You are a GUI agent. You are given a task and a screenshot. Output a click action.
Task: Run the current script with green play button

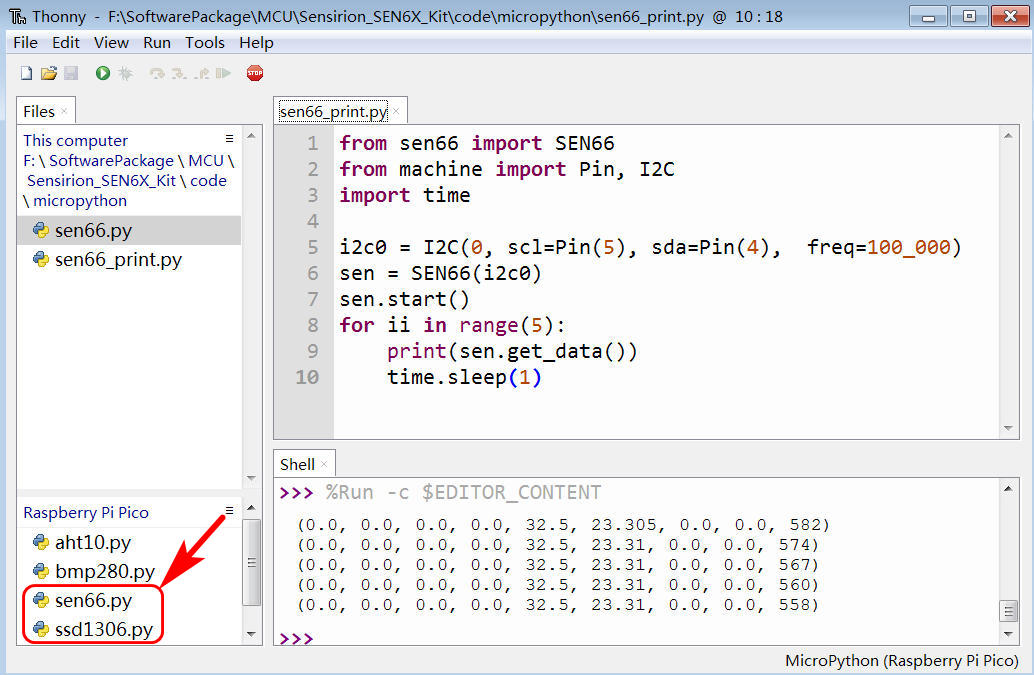point(103,73)
